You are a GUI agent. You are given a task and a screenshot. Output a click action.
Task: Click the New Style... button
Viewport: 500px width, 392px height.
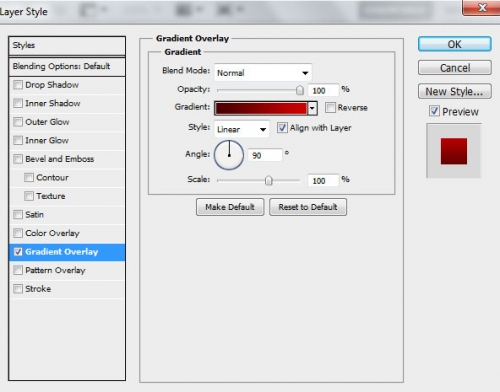coord(455,91)
